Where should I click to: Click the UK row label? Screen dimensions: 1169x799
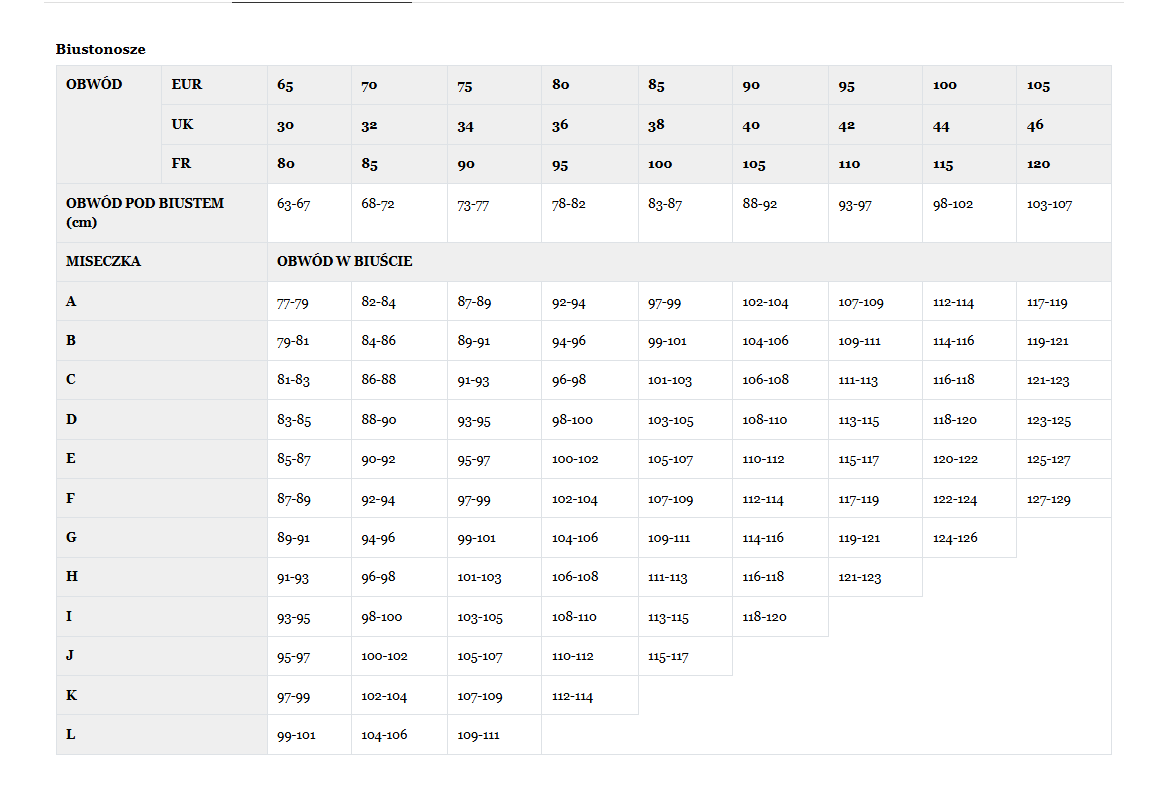click(x=182, y=125)
